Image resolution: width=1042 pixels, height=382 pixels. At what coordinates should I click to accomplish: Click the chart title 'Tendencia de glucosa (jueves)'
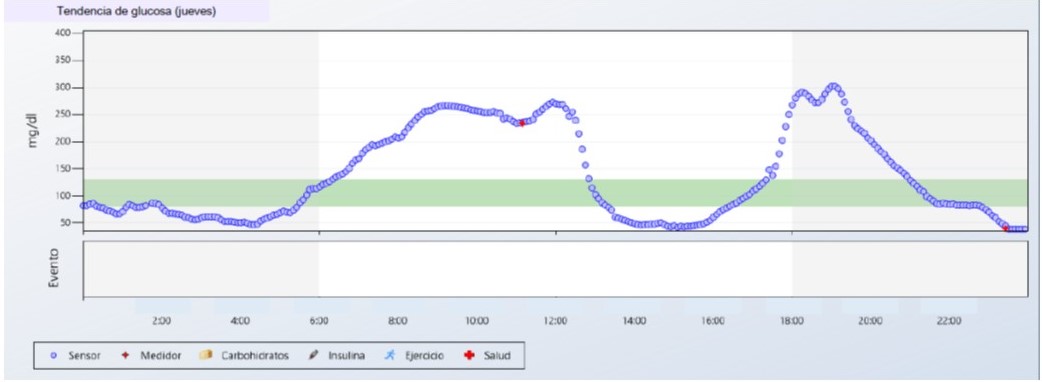[136, 11]
